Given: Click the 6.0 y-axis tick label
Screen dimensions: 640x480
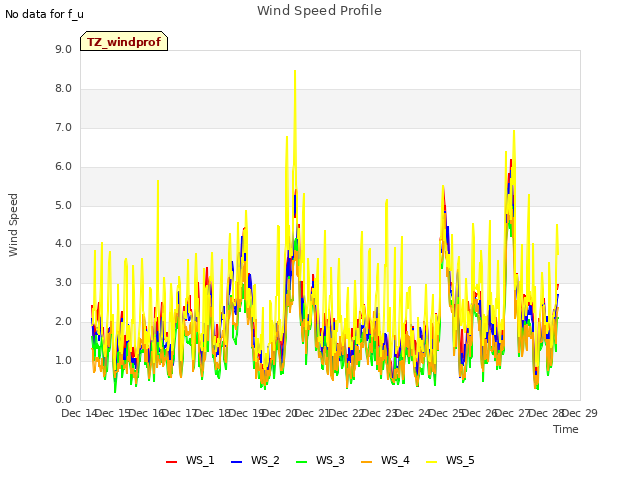Looking at the screenshot, I should pos(63,167).
